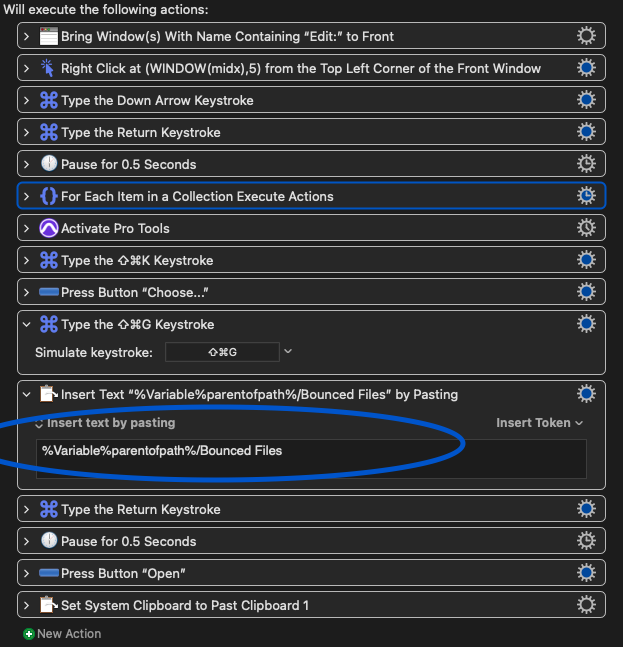Image resolution: width=623 pixels, height=647 pixels.
Task: Collapse the Insert Text by Pasting action
Action: (x=27, y=394)
